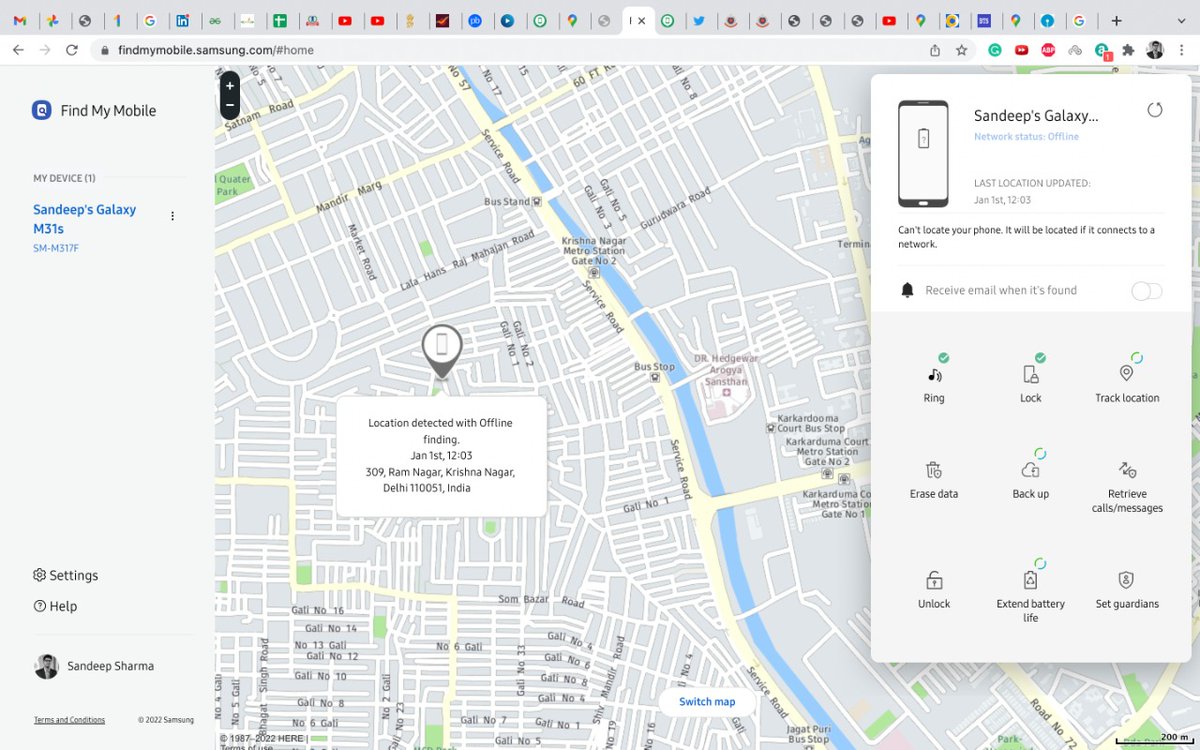Image resolution: width=1200 pixels, height=750 pixels.
Task: Switch to the Twitter tab
Action: point(699,20)
